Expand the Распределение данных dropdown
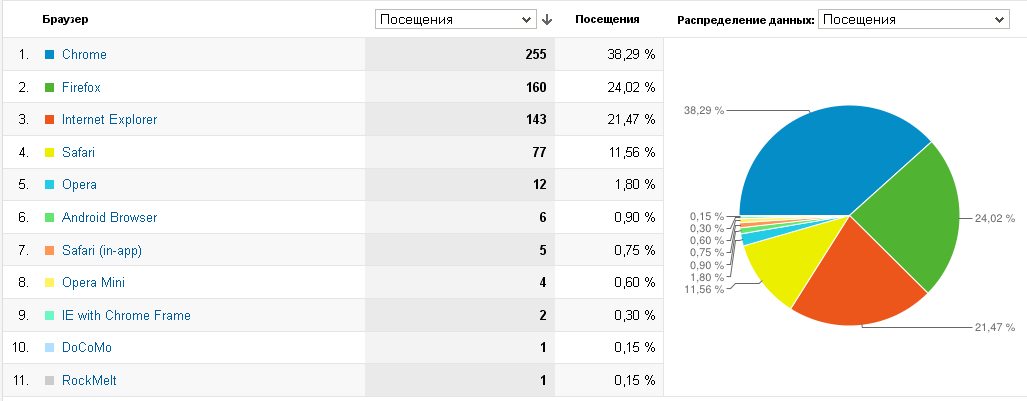Screen dimensions: 1027x401 tap(914, 20)
